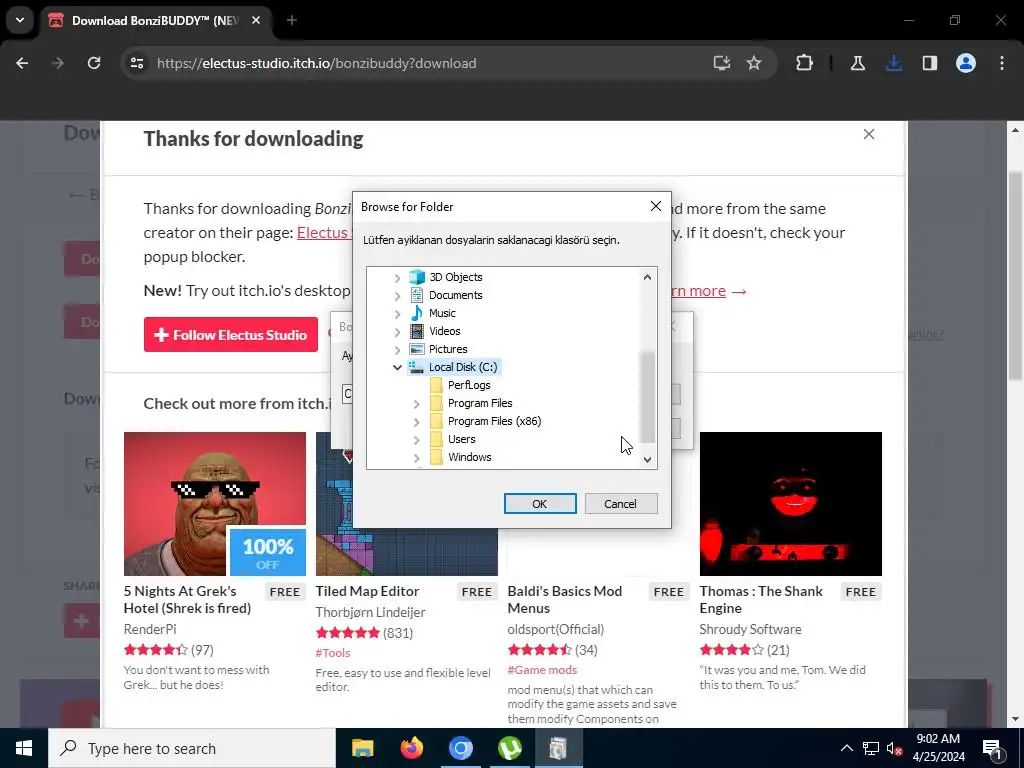Open the notification center icon
1024x768 pixels.
point(992,749)
